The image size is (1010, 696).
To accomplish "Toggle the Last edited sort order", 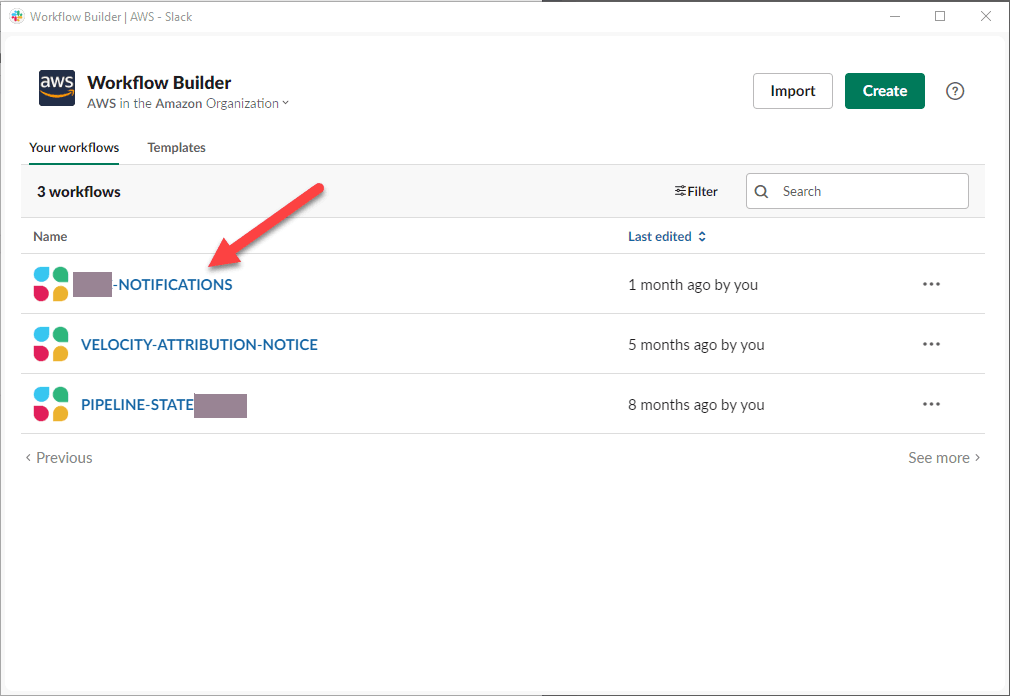I will (667, 236).
